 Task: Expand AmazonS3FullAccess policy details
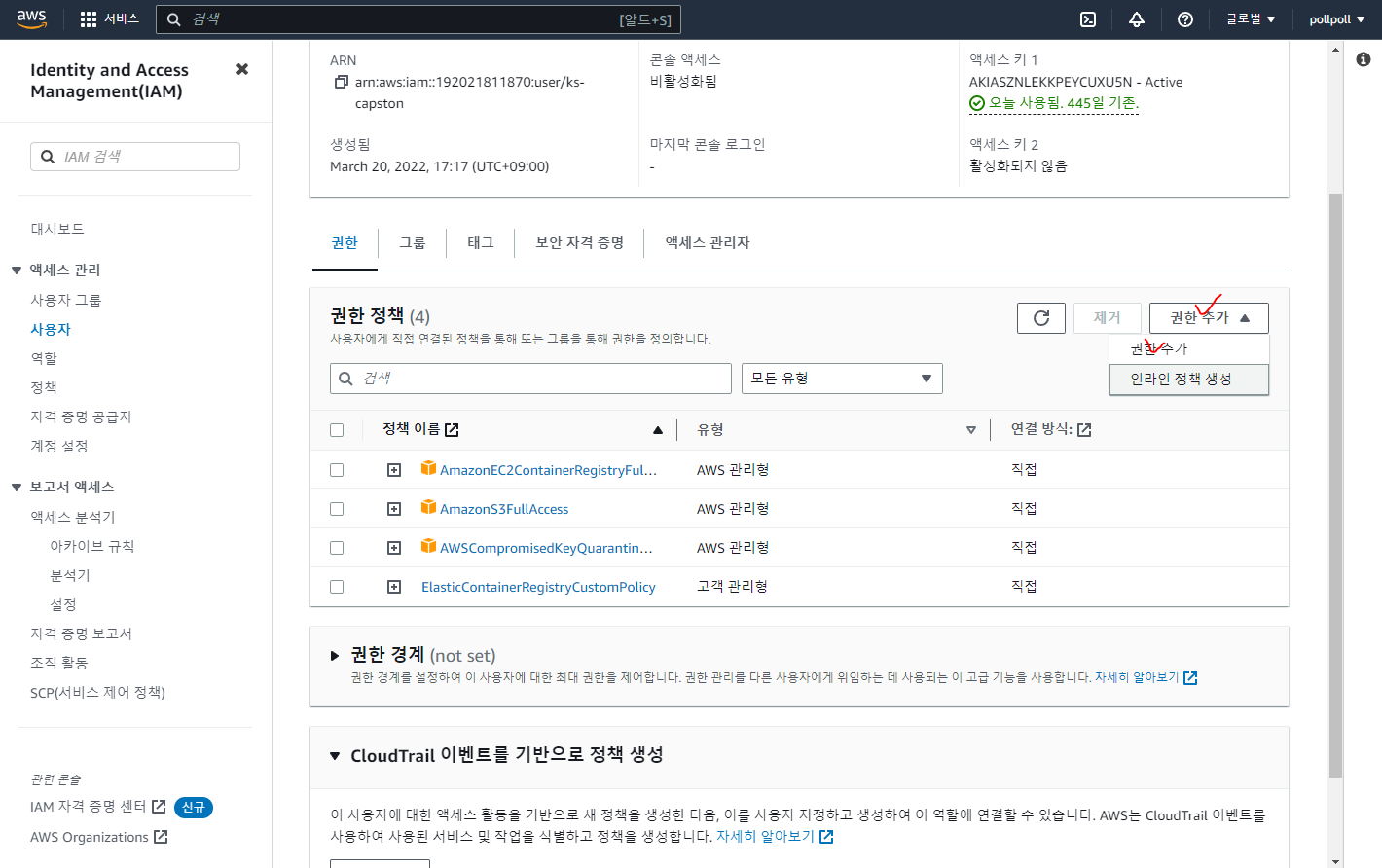tap(394, 509)
